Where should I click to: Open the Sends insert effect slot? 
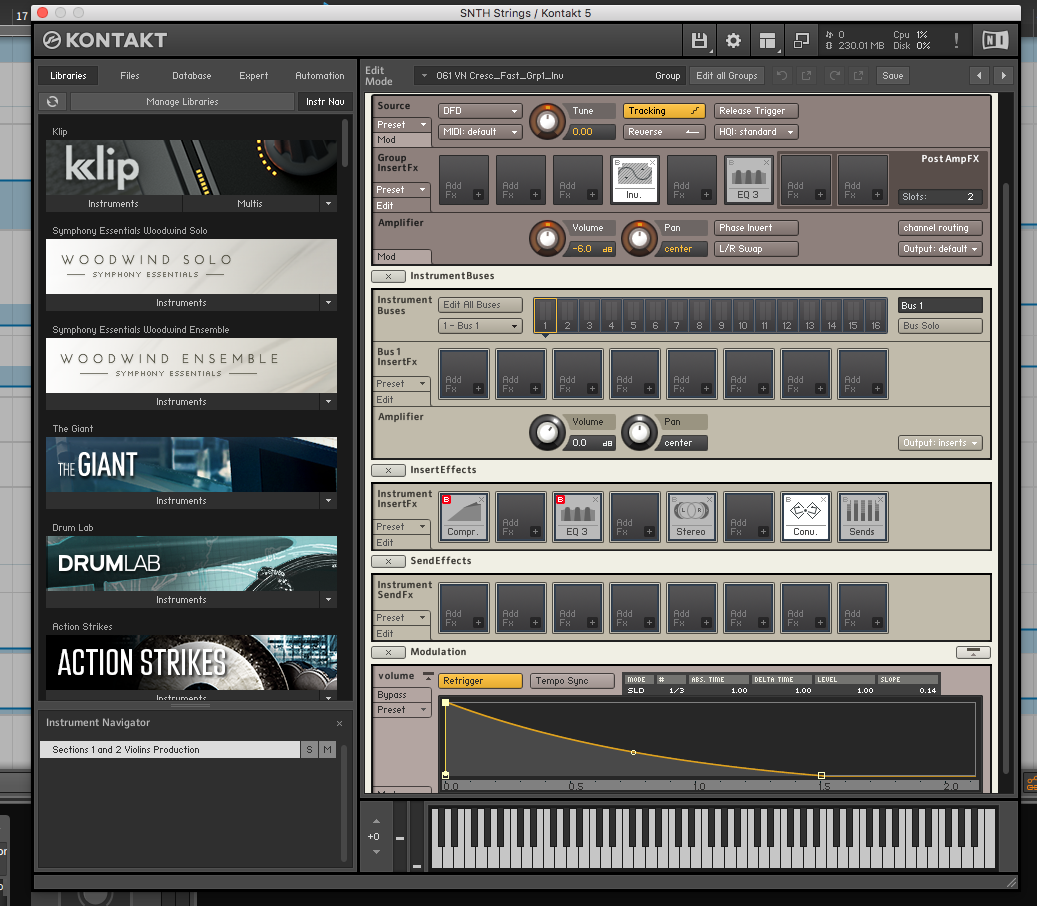(862, 516)
